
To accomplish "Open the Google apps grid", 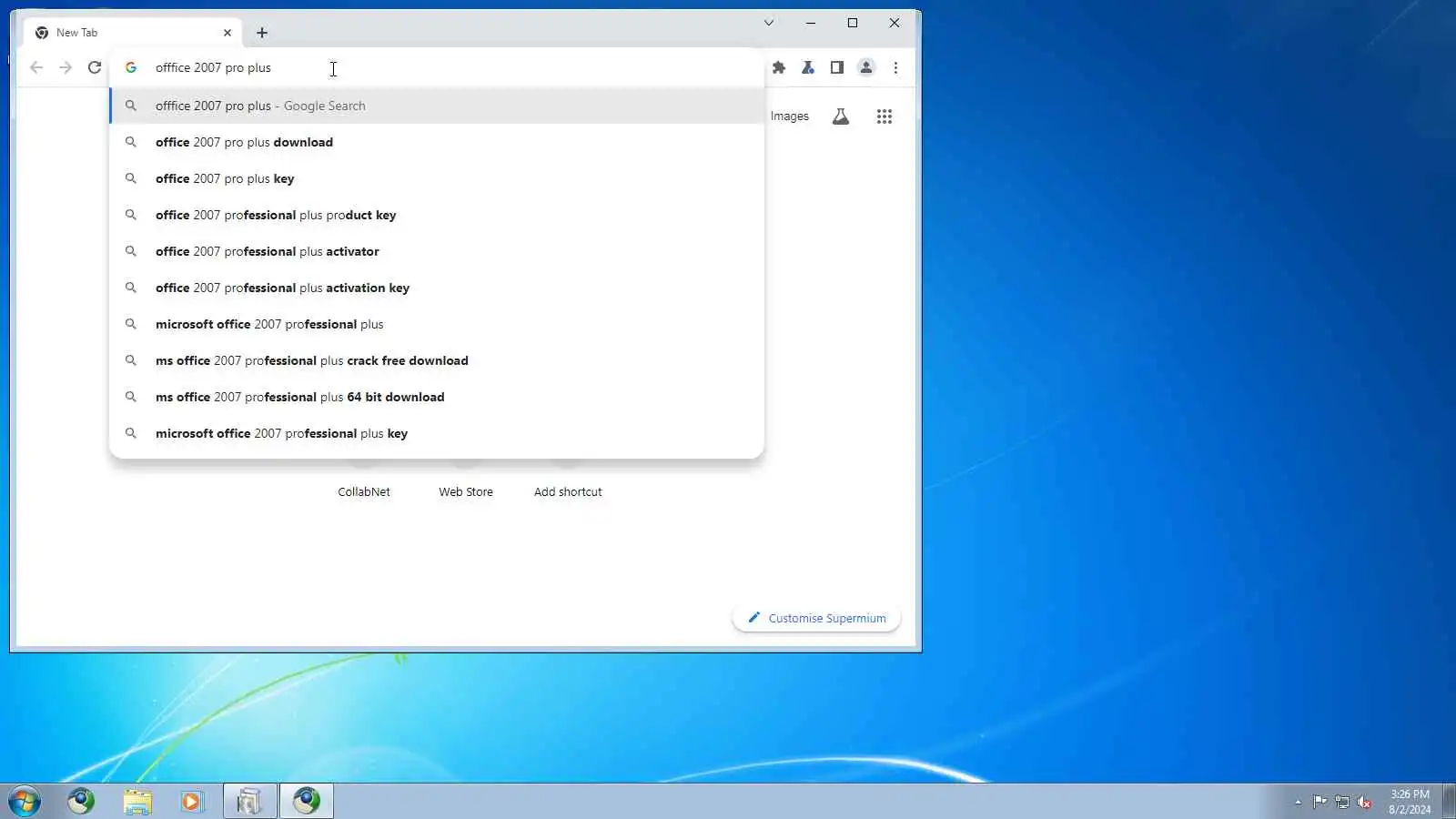I will tap(885, 116).
